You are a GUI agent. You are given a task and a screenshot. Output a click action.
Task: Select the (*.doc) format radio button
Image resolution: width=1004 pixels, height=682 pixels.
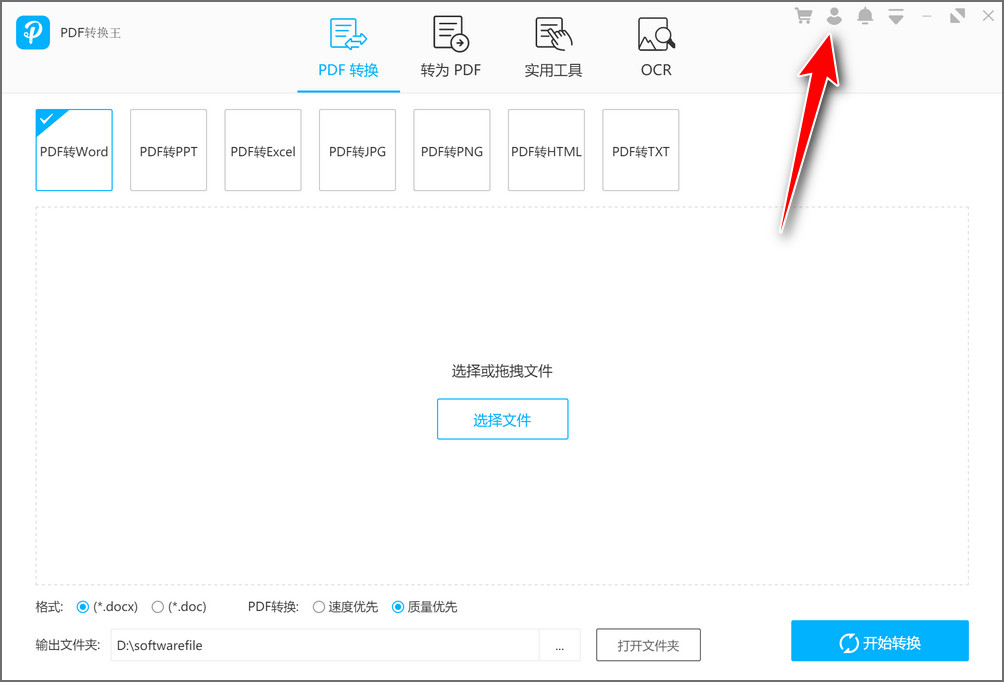pos(158,607)
